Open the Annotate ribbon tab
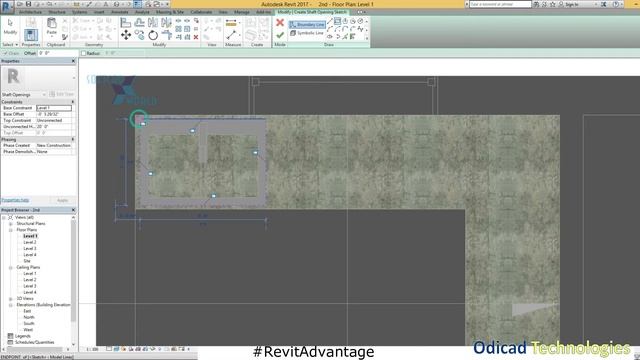The height and width of the screenshot is (360, 640). pyautogui.click(x=120, y=12)
